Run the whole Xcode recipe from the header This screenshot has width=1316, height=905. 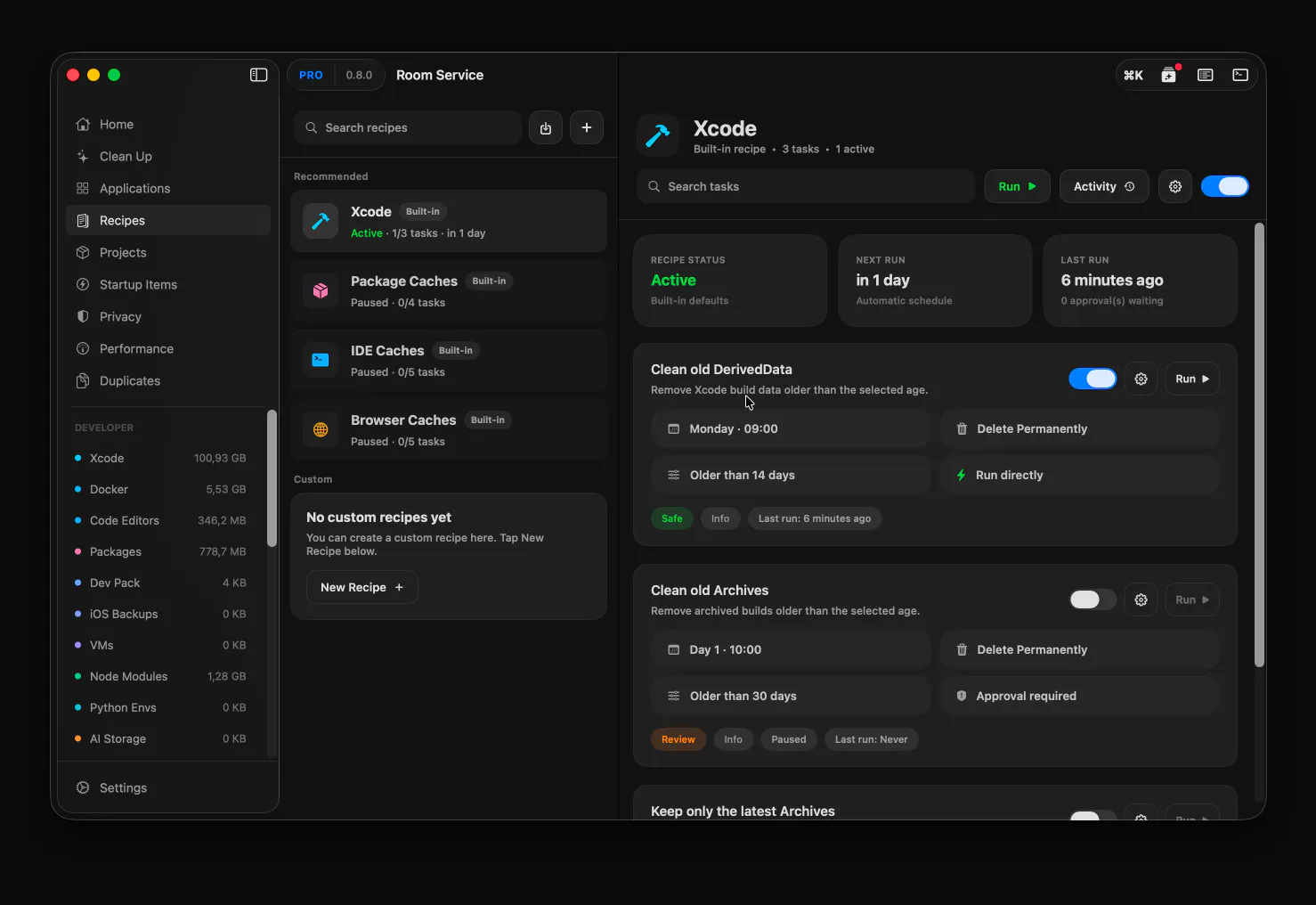(1017, 186)
